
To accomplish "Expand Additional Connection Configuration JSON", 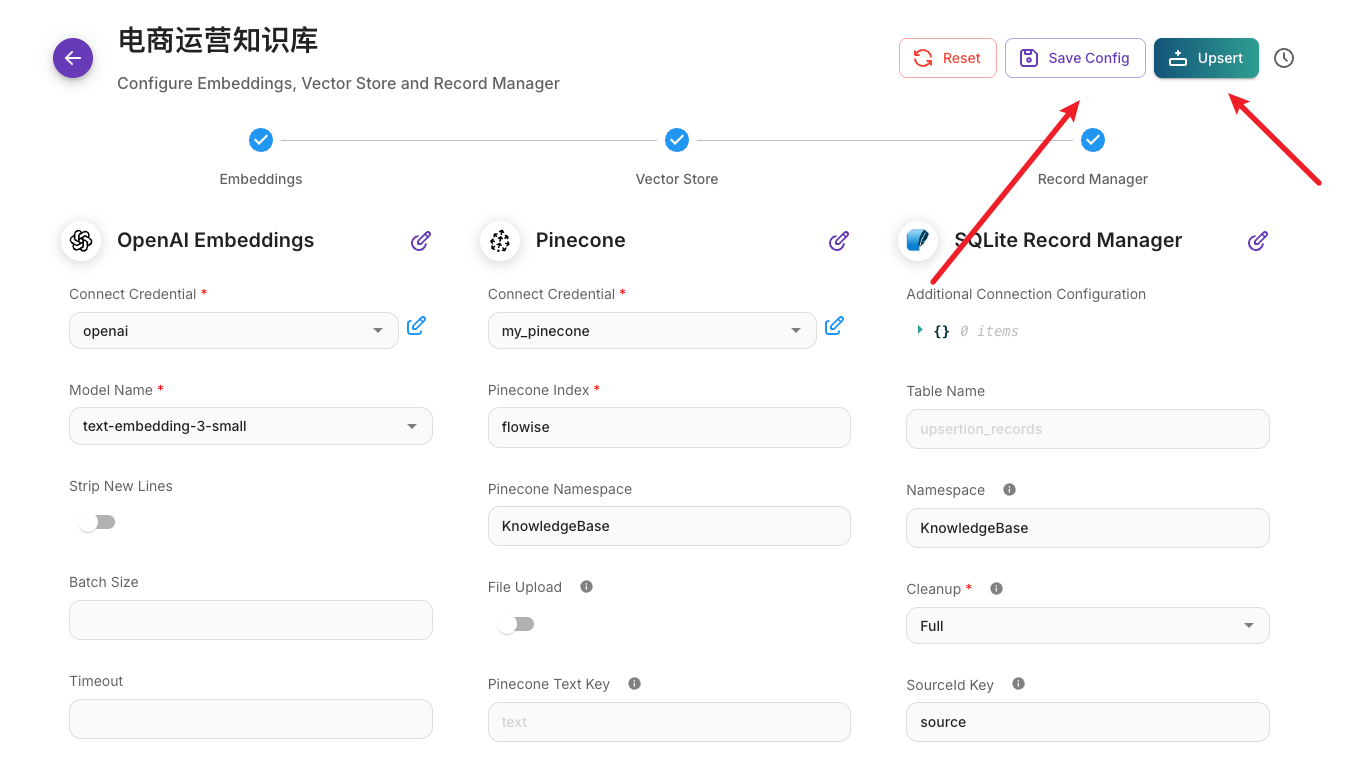I will coord(920,330).
